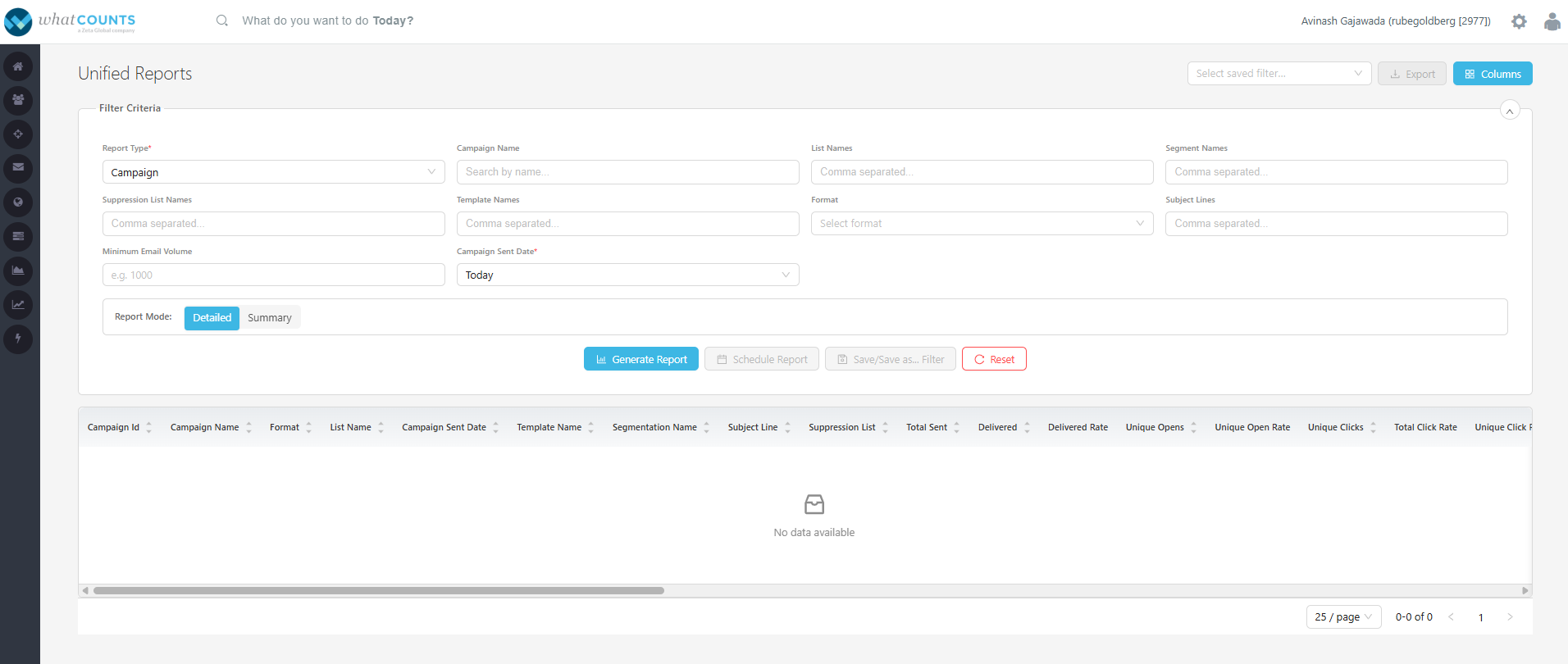Click the horizontal table scrollbar
Screen dimensions: 1568x664
(379, 590)
